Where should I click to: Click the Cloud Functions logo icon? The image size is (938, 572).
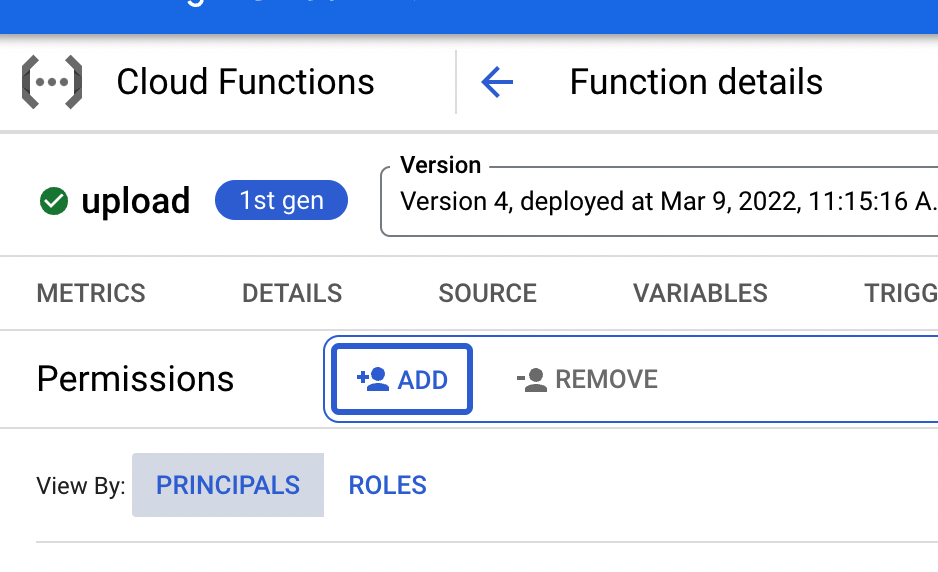pyautogui.click(x=52, y=82)
